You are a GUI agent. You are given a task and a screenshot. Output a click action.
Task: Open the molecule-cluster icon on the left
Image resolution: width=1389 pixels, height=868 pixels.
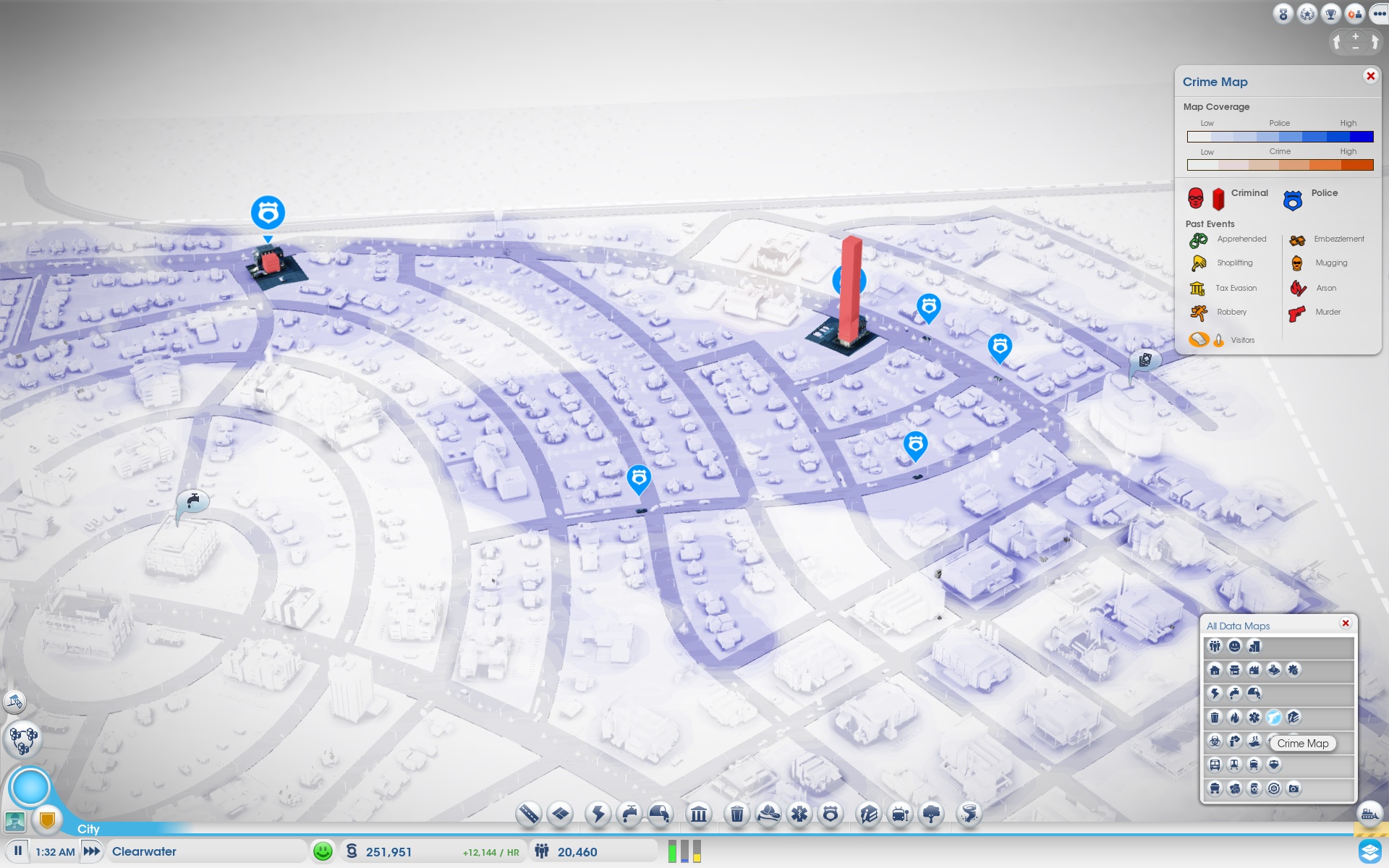(22, 739)
